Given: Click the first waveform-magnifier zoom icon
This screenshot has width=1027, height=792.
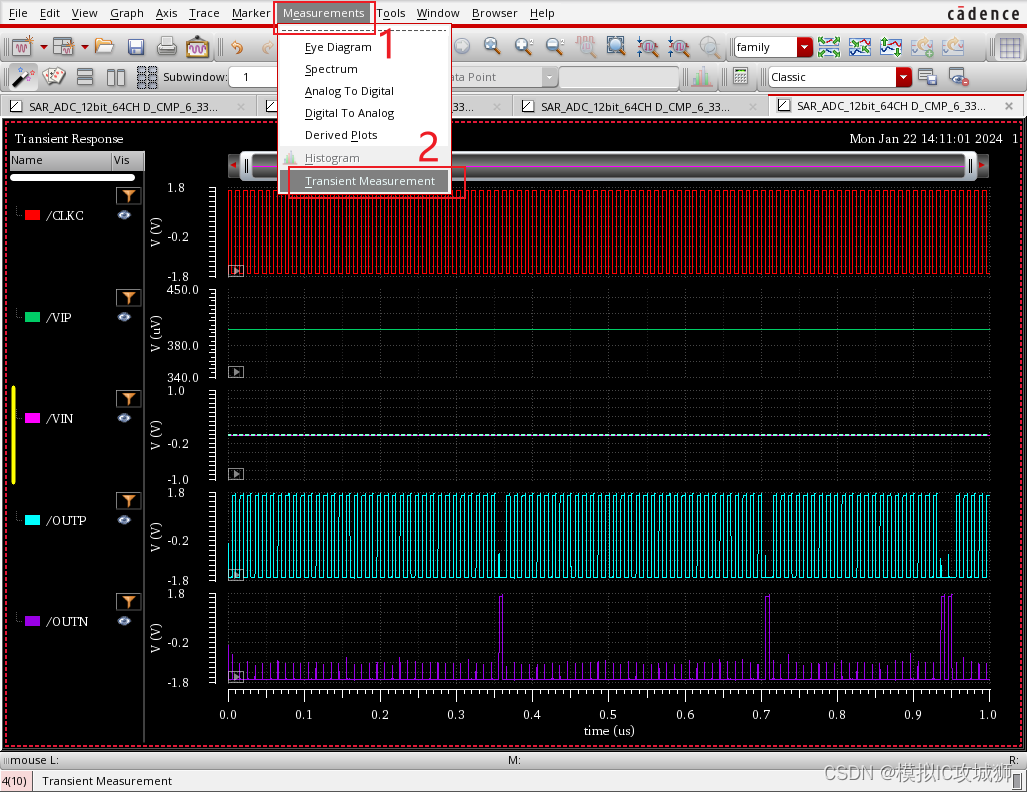Looking at the screenshot, I should tap(647, 46).
